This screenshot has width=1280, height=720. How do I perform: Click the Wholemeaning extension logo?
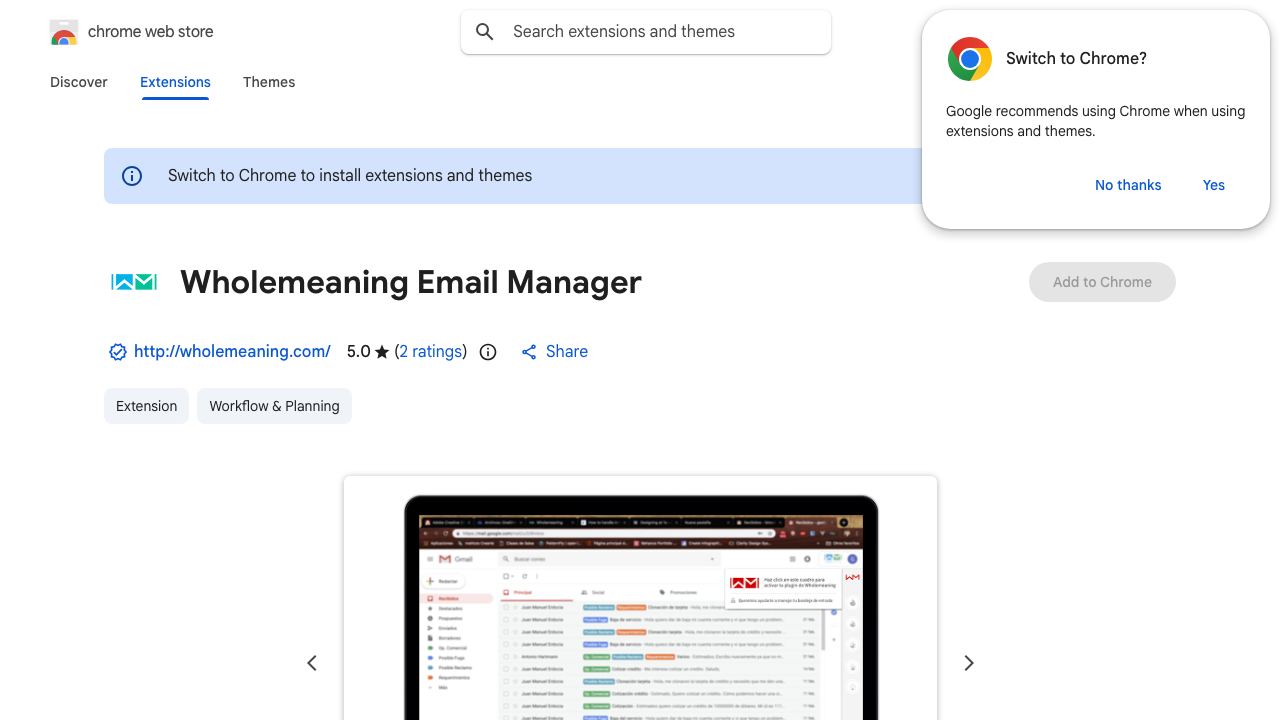coord(134,282)
